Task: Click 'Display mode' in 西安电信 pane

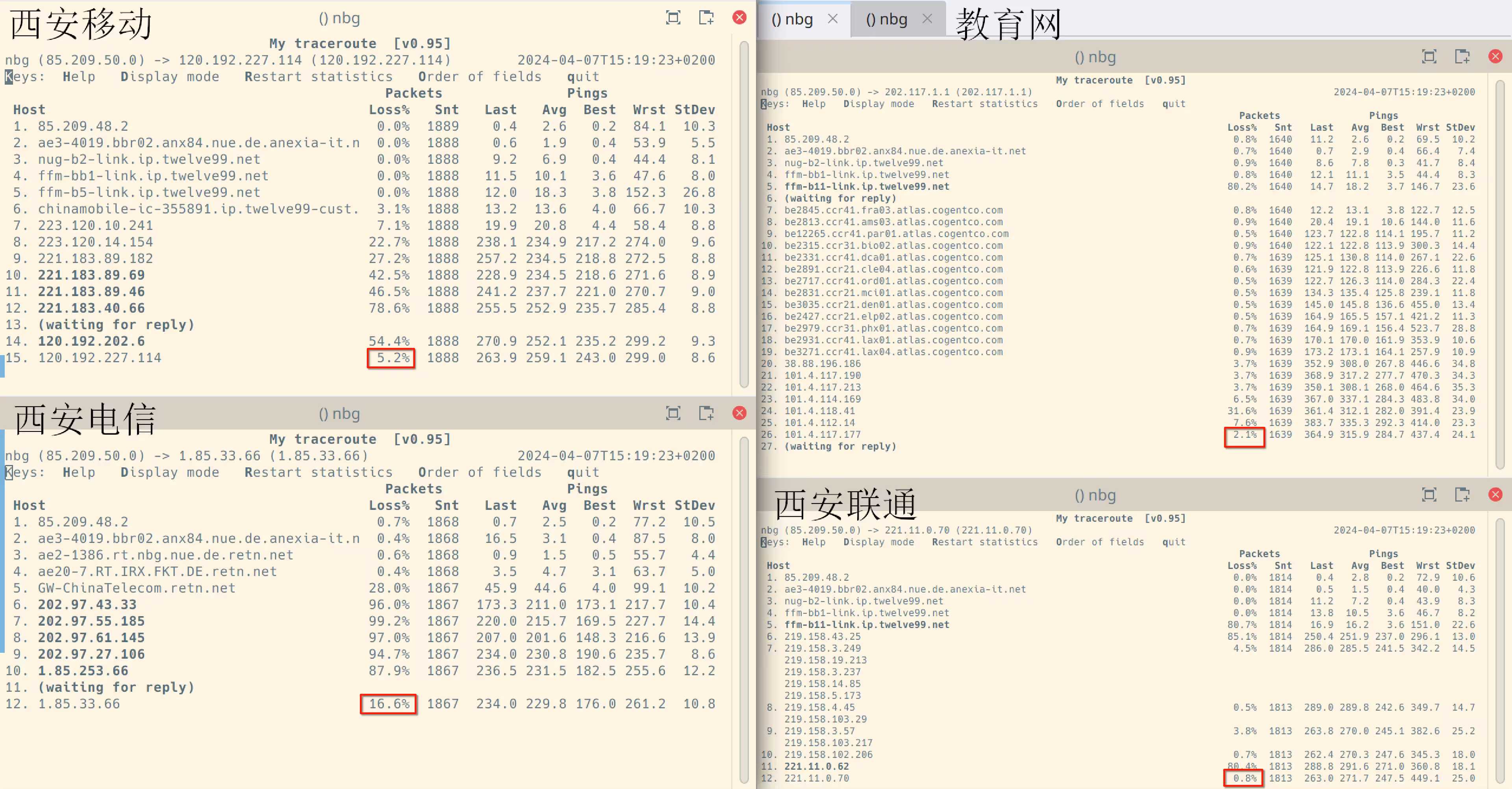Action: [x=170, y=472]
